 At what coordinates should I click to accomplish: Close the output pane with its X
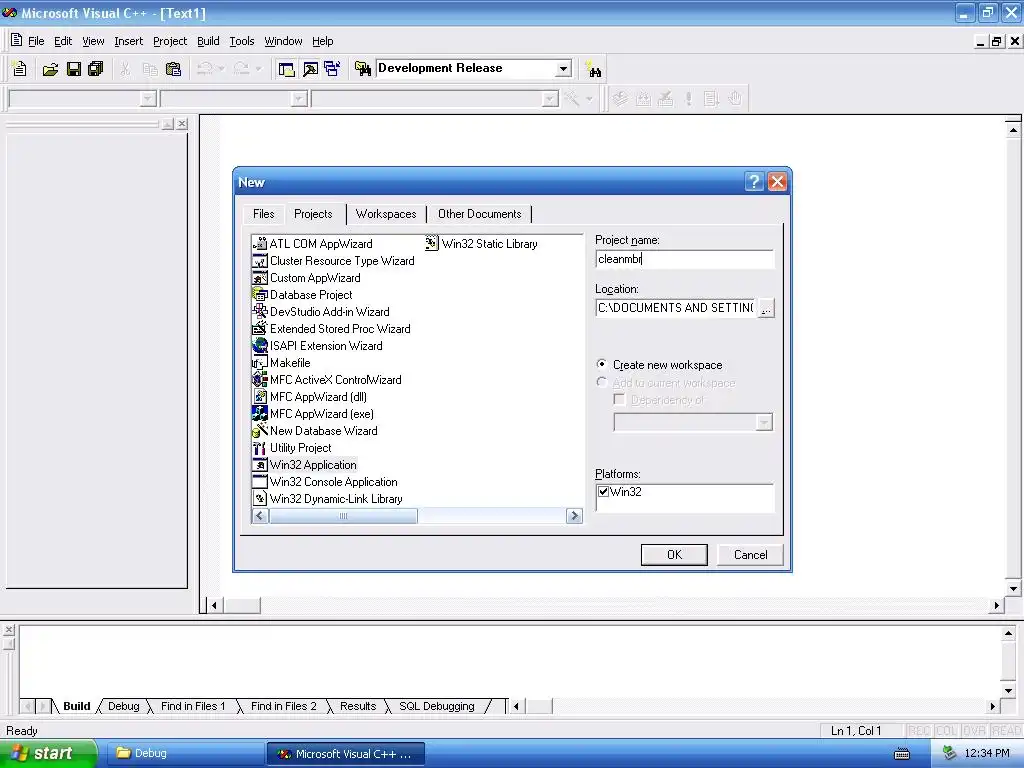8,630
